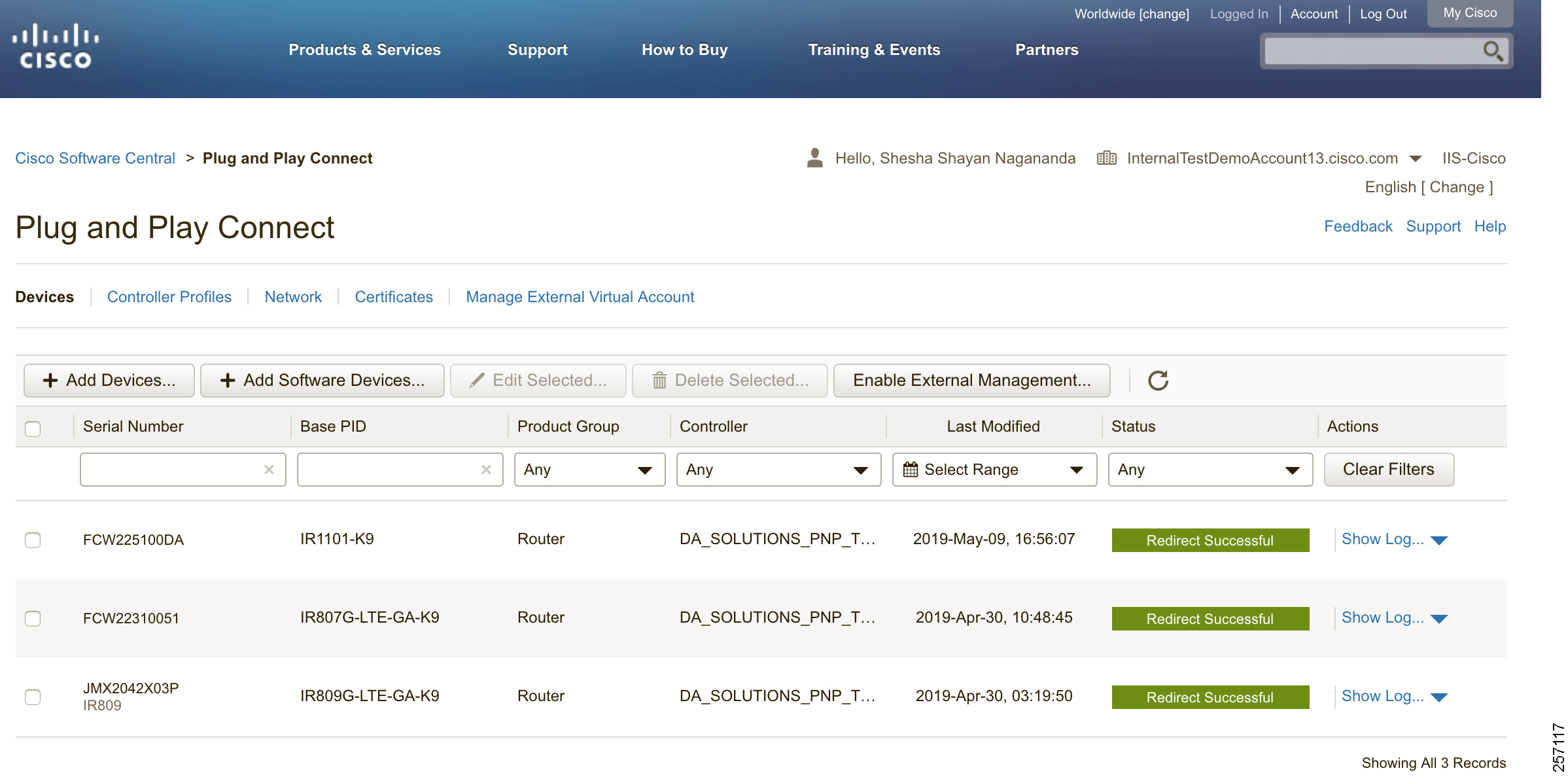1568x777 pixels.
Task: Check the box for FCW22310051
Action: [x=33, y=619]
